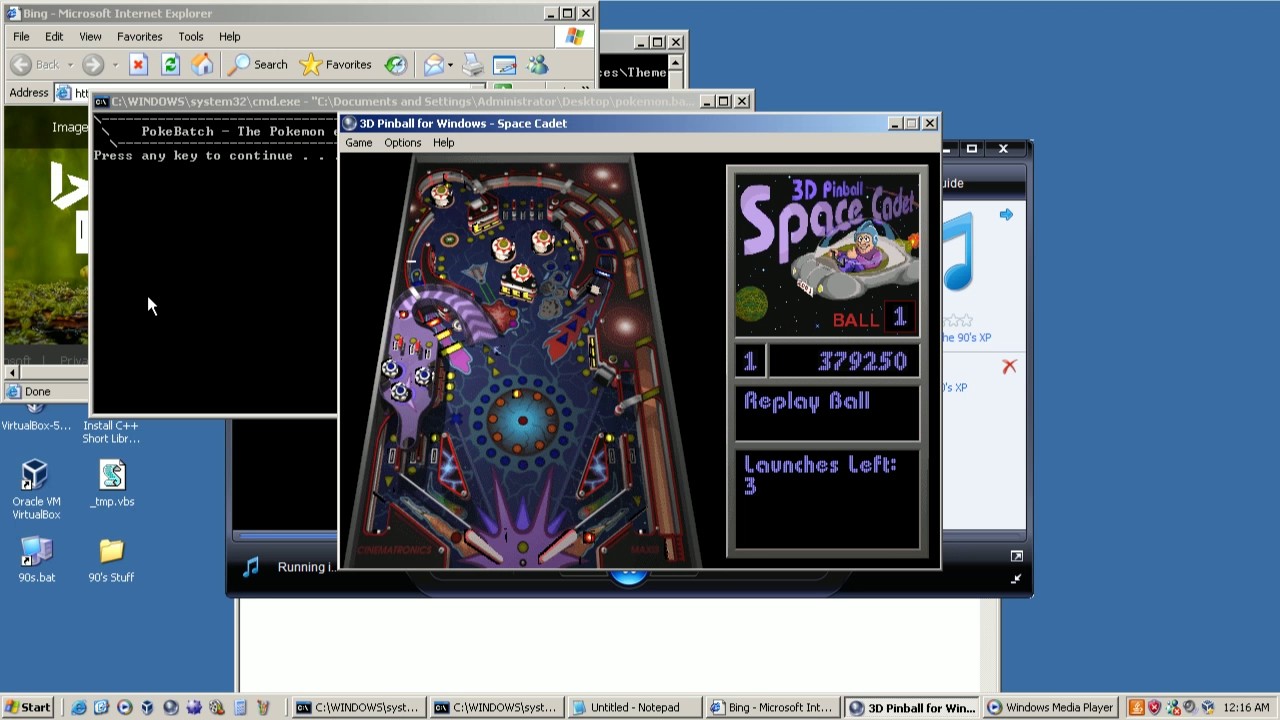Click the music note icon in Media Player

coord(250,567)
